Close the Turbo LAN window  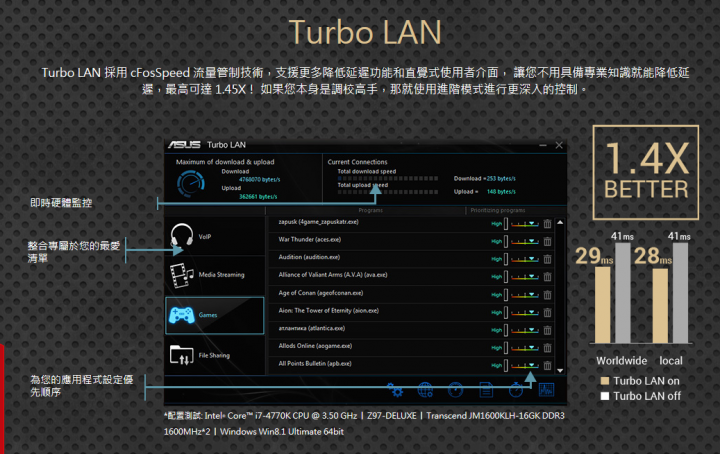[559, 145]
